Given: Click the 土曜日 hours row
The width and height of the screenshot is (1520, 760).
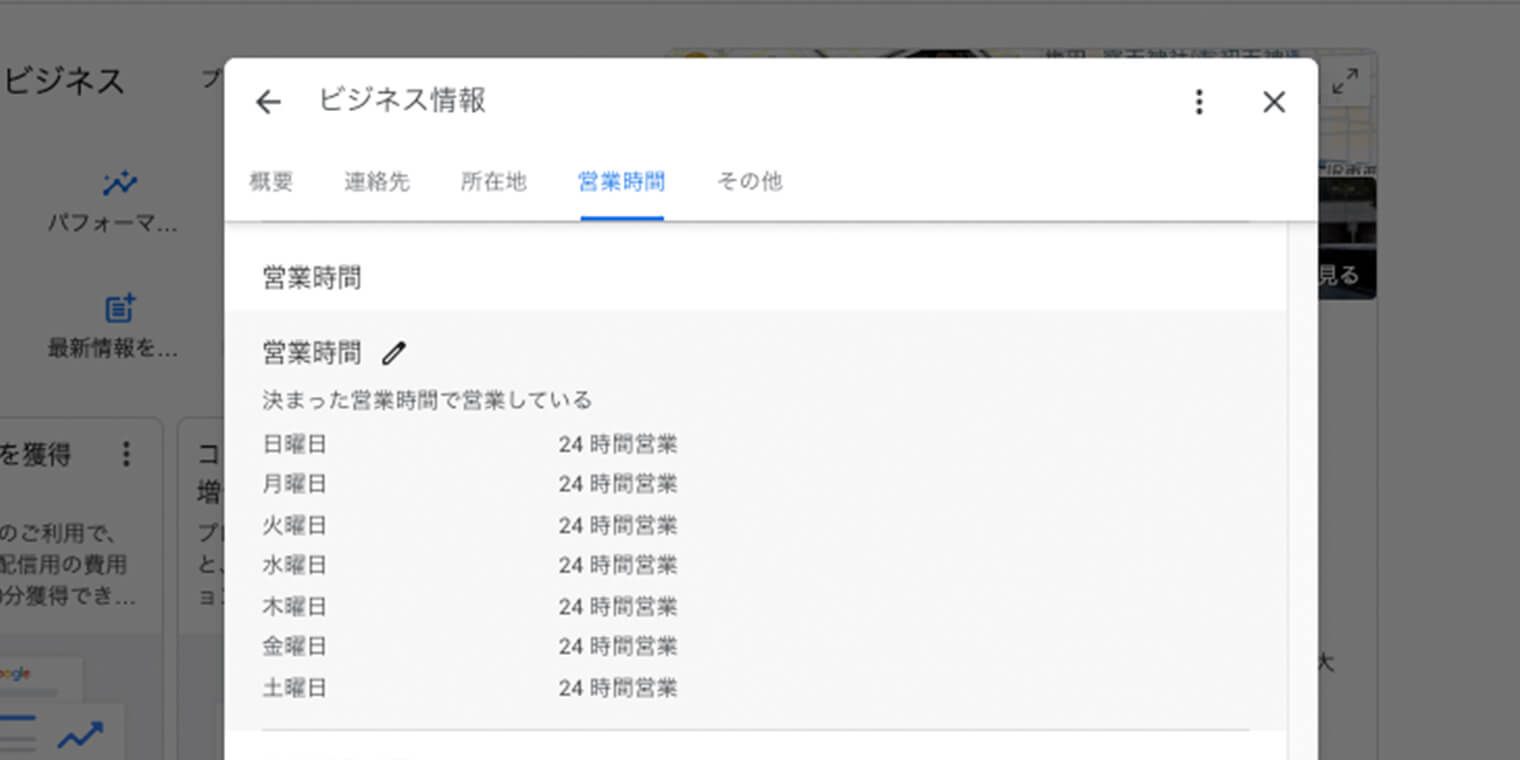Looking at the screenshot, I should click(470, 688).
